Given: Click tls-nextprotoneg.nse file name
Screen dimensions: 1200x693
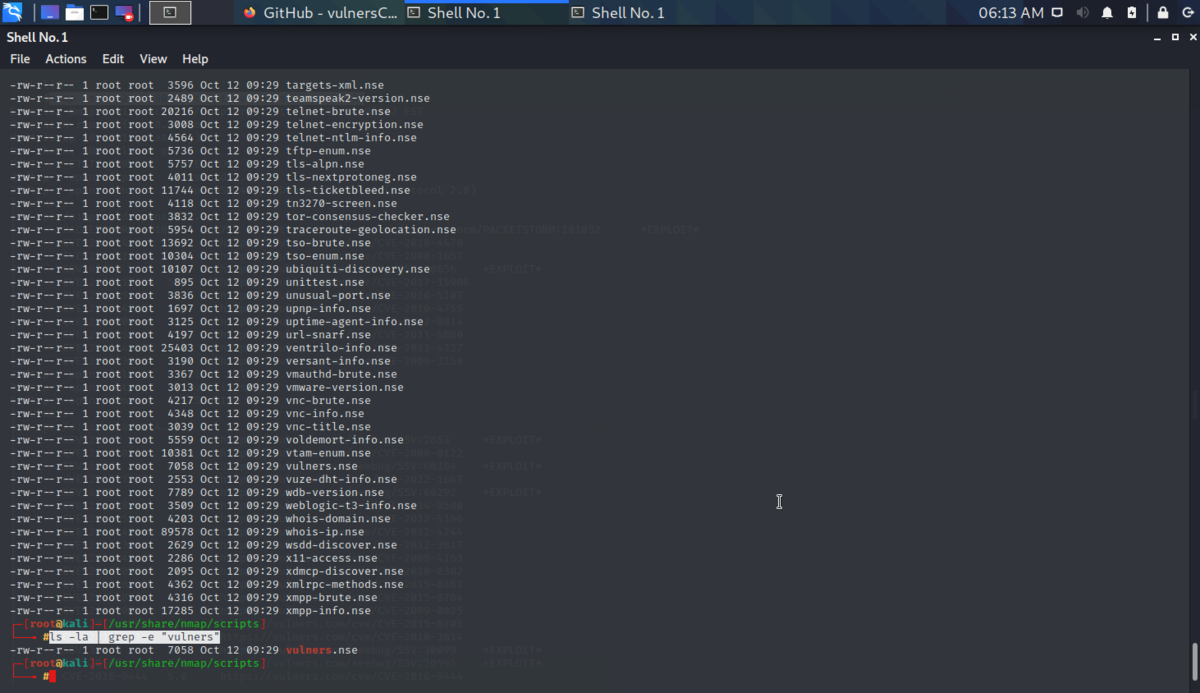Looking at the screenshot, I should 351,177.
